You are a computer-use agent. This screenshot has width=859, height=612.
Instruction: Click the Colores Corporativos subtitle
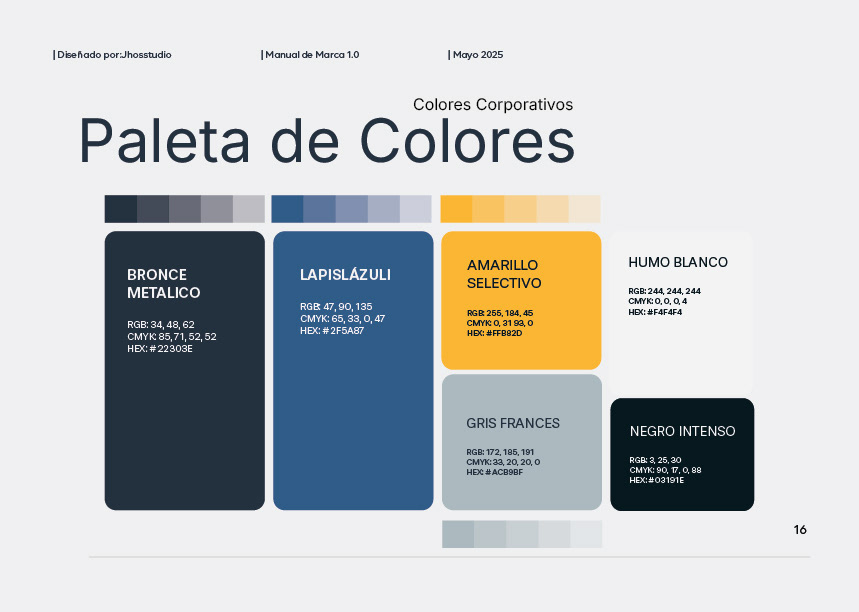click(493, 104)
